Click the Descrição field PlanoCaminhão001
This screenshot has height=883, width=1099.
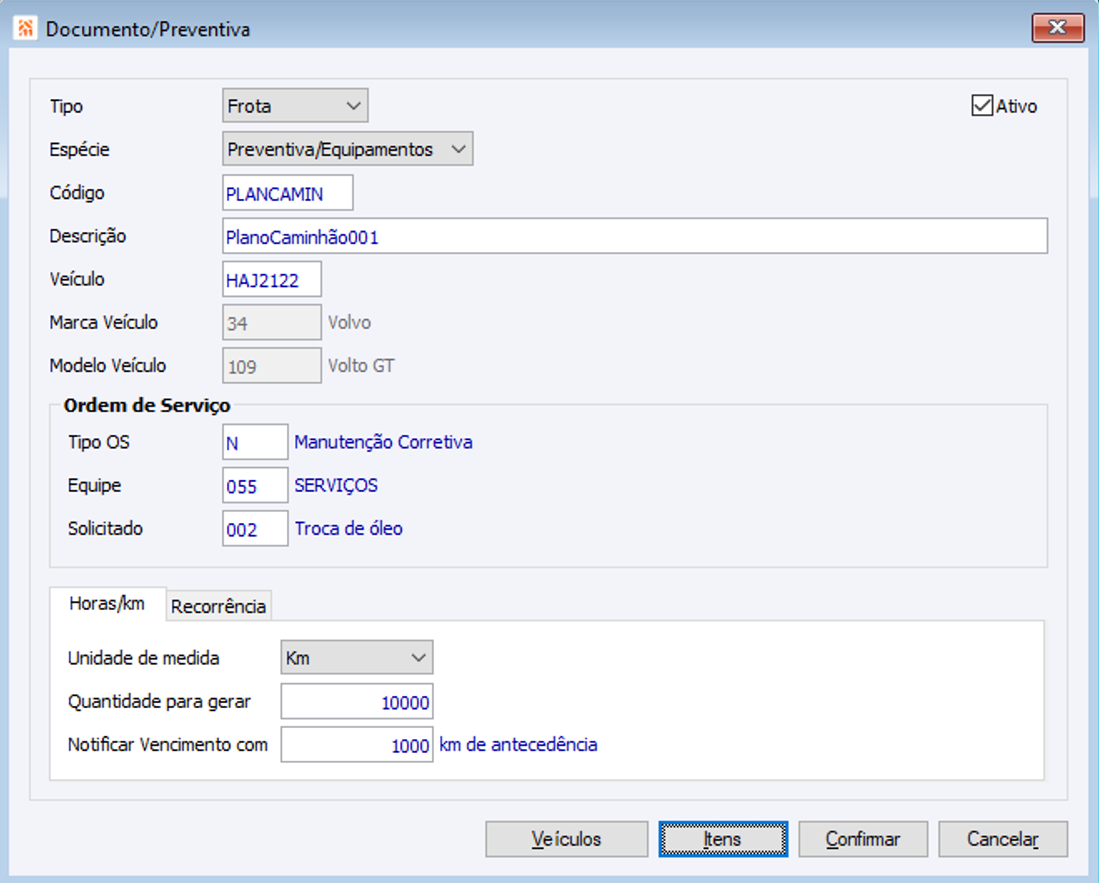click(x=635, y=236)
